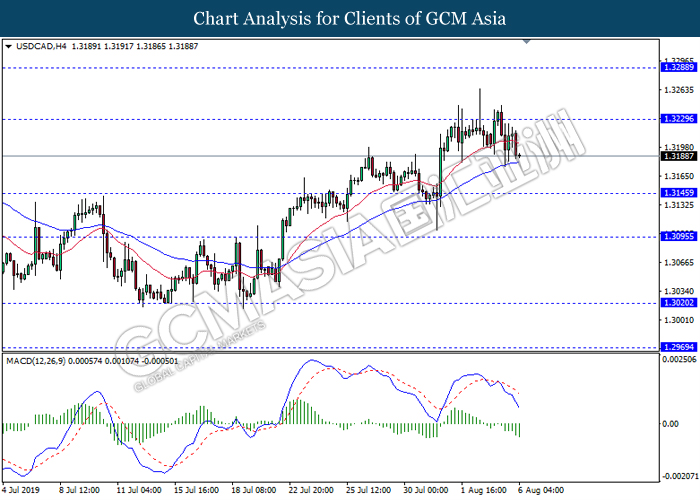Click the USDCAD,H4 symbol text
This screenshot has width=700, height=500.
(41, 46)
